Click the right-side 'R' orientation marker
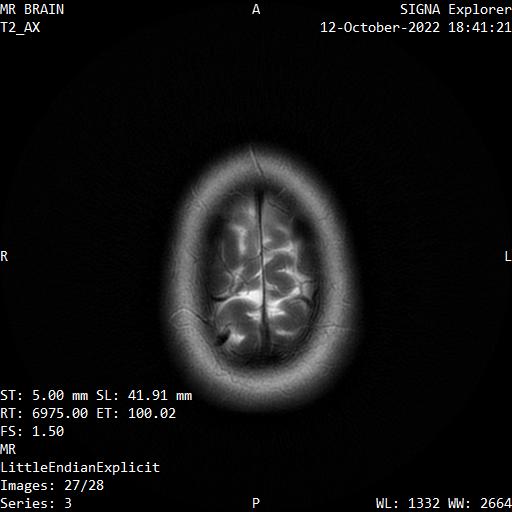This screenshot has height=512, width=512. [x=4, y=256]
